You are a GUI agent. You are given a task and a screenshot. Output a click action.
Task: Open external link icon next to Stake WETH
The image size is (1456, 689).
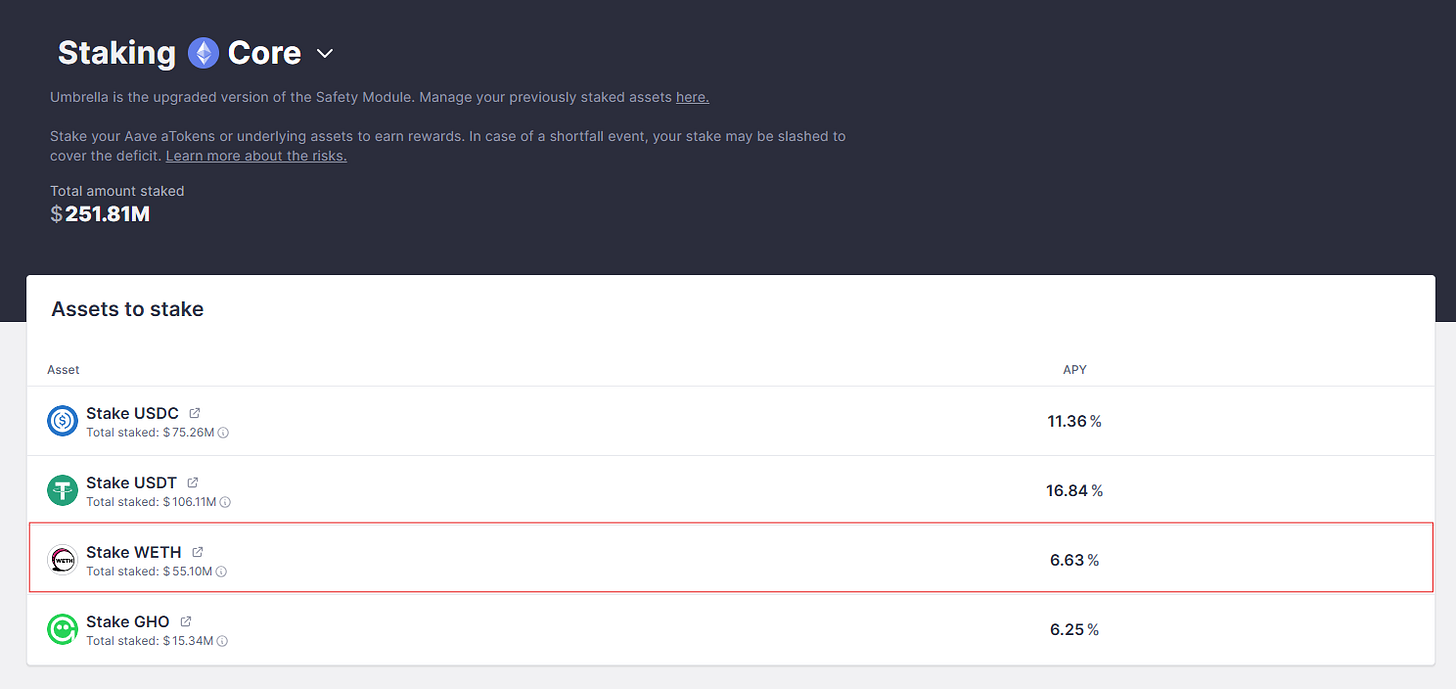point(198,552)
